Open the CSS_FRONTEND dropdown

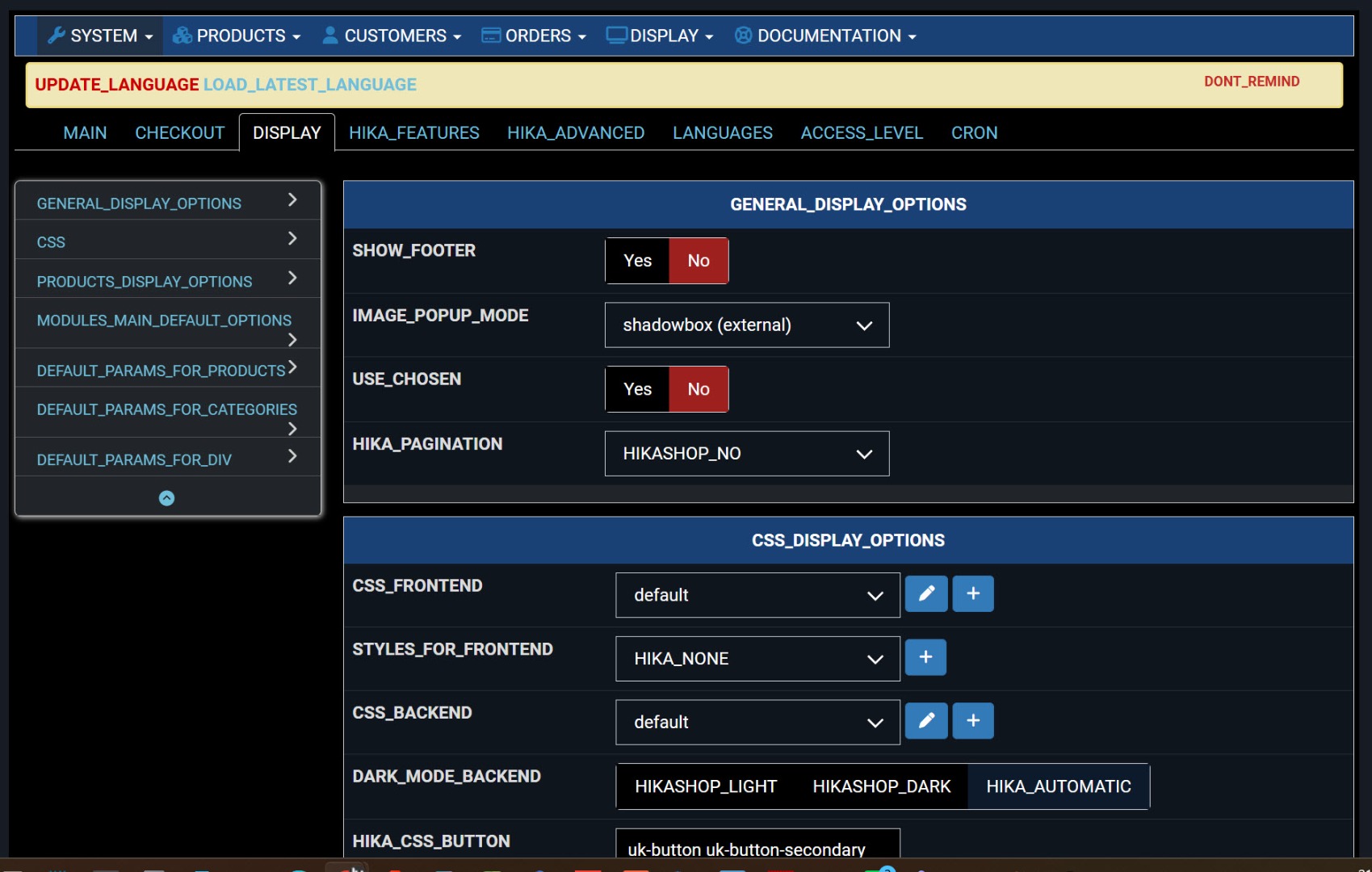757,595
